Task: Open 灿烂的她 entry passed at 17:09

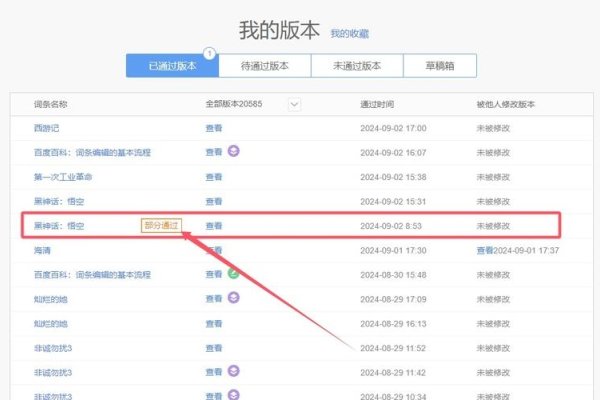Action: pos(51,299)
